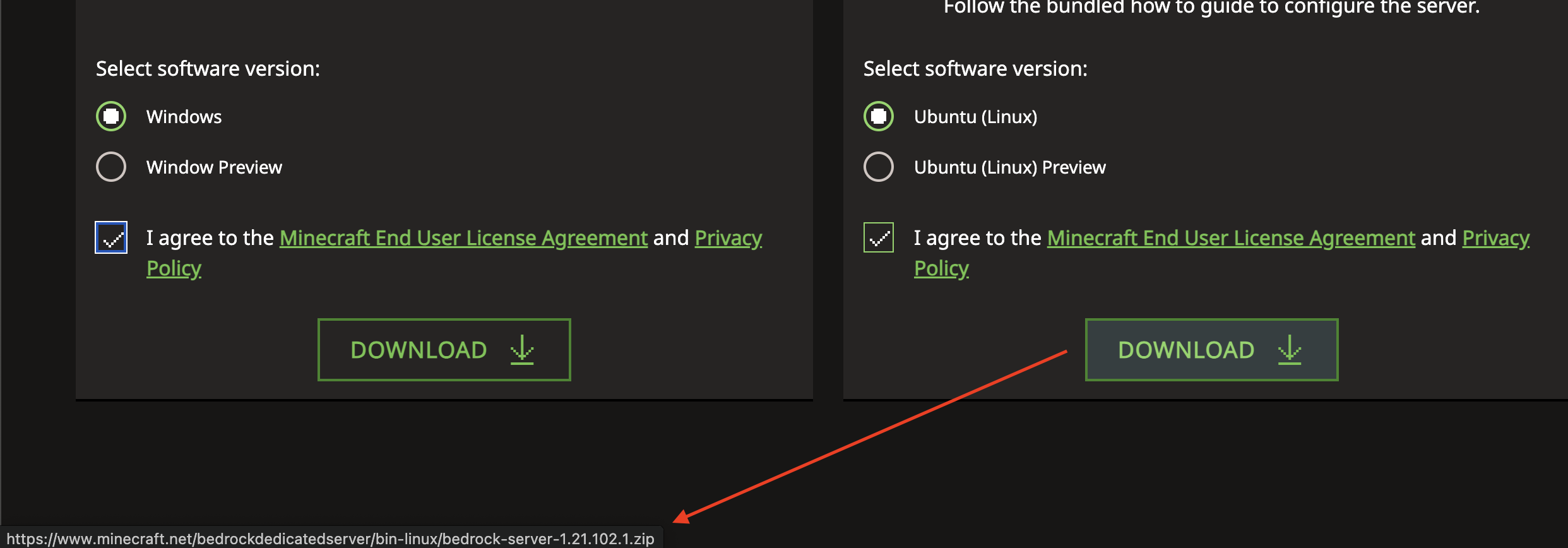Click the "Windows" option label text
Screen dimensions: 1568x548
184,117
